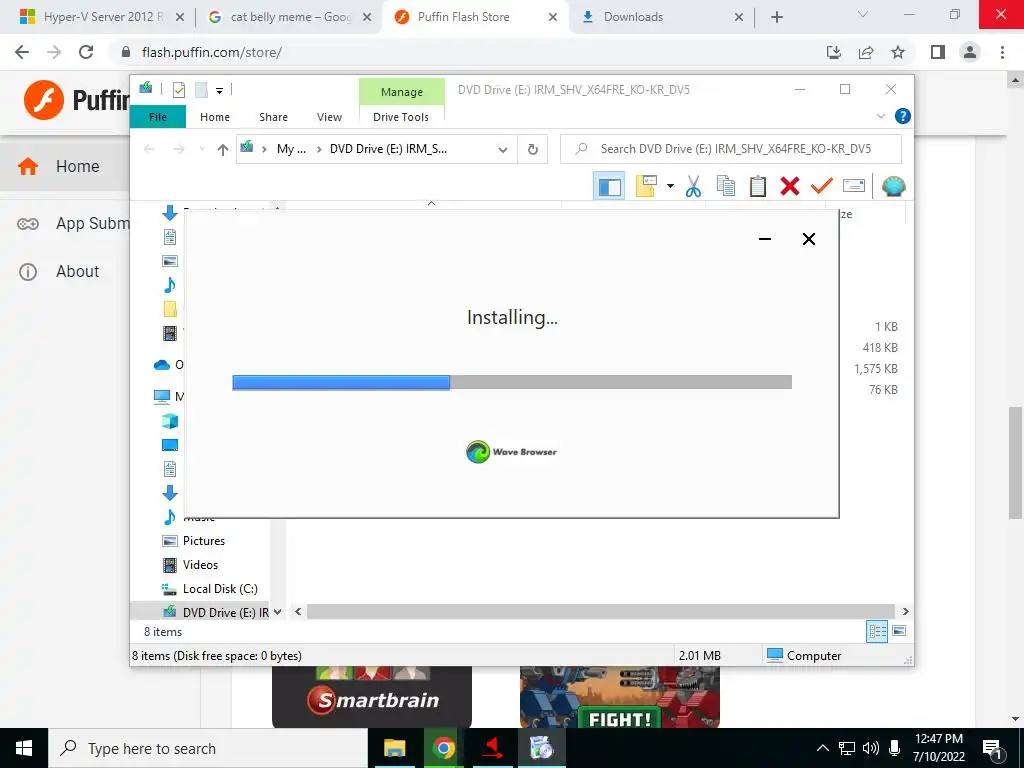Toggle the navigation pane button in Explorer toolbar
This screenshot has height=768, width=1024.
pyautogui.click(x=609, y=187)
